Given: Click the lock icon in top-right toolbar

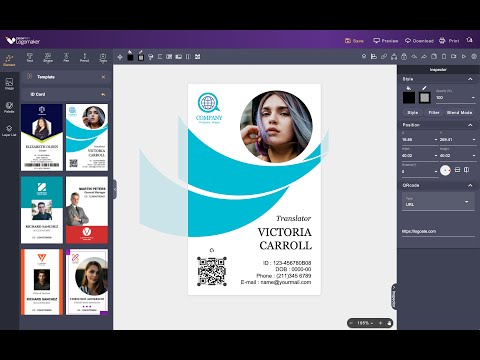Looking at the screenshot, I should (x=404, y=57).
